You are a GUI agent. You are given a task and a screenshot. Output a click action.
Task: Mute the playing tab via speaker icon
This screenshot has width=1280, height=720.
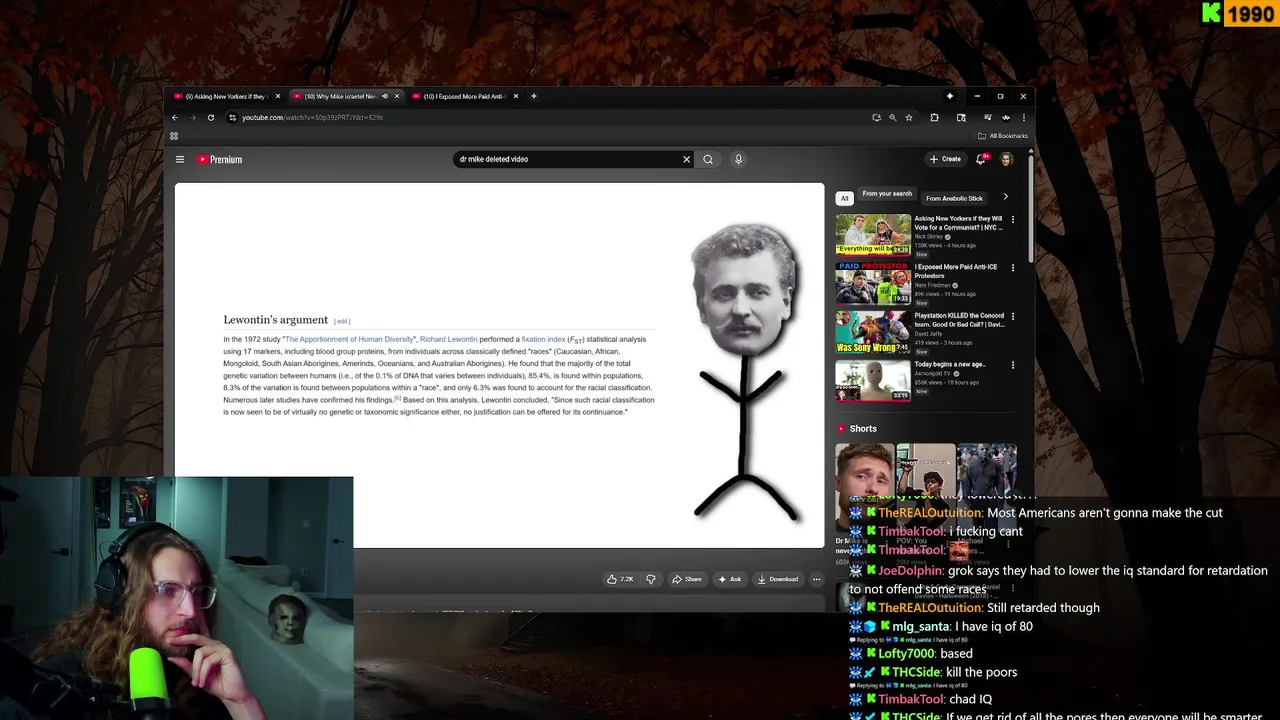pos(385,96)
